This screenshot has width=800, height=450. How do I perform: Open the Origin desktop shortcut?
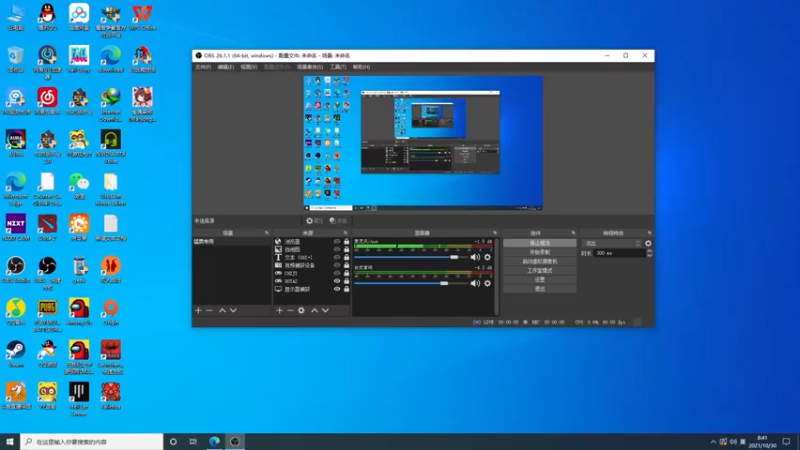coord(111,312)
